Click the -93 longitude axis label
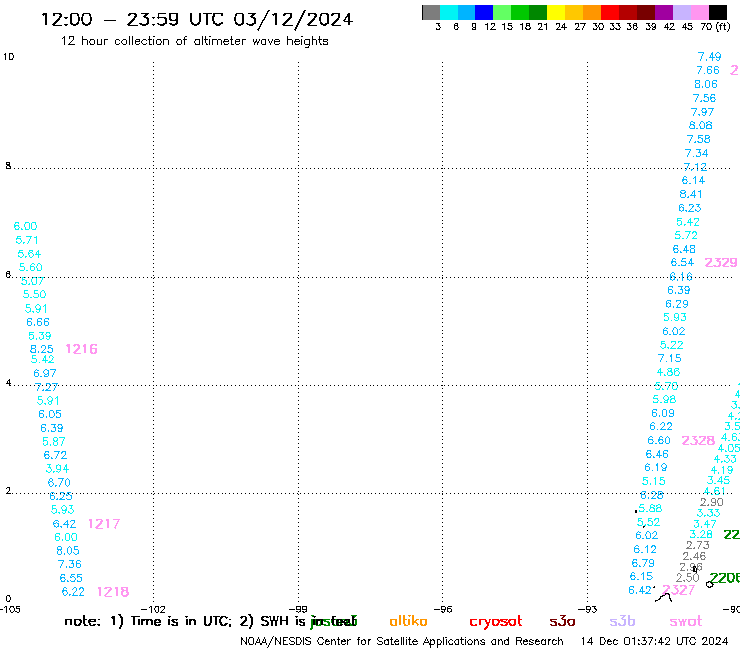This screenshot has width=740, height=650. (x=587, y=609)
